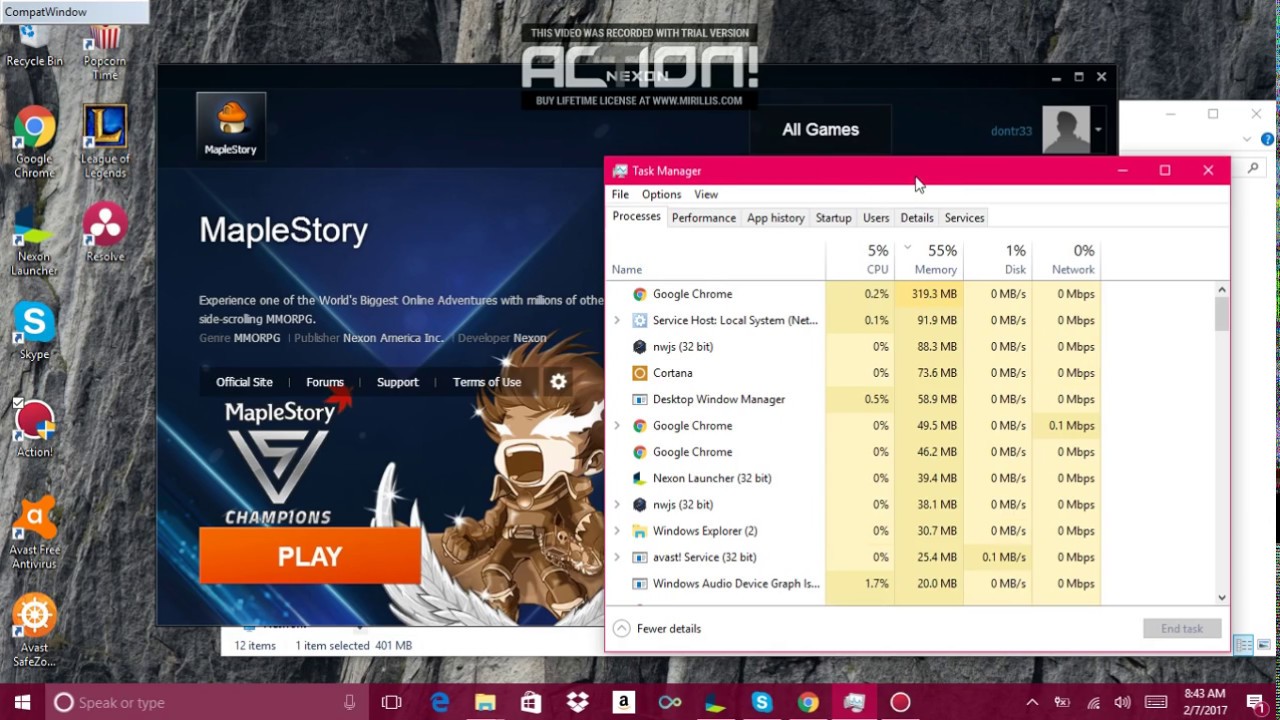Sort processes by CPU column
This screenshot has width=1280, height=720.
(x=860, y=258)
